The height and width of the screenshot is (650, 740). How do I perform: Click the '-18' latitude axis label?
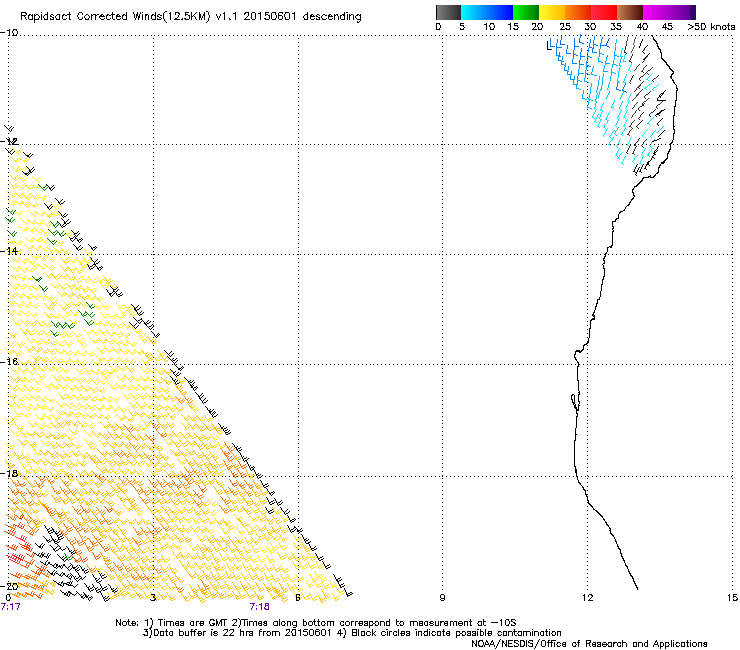(9, 473)
